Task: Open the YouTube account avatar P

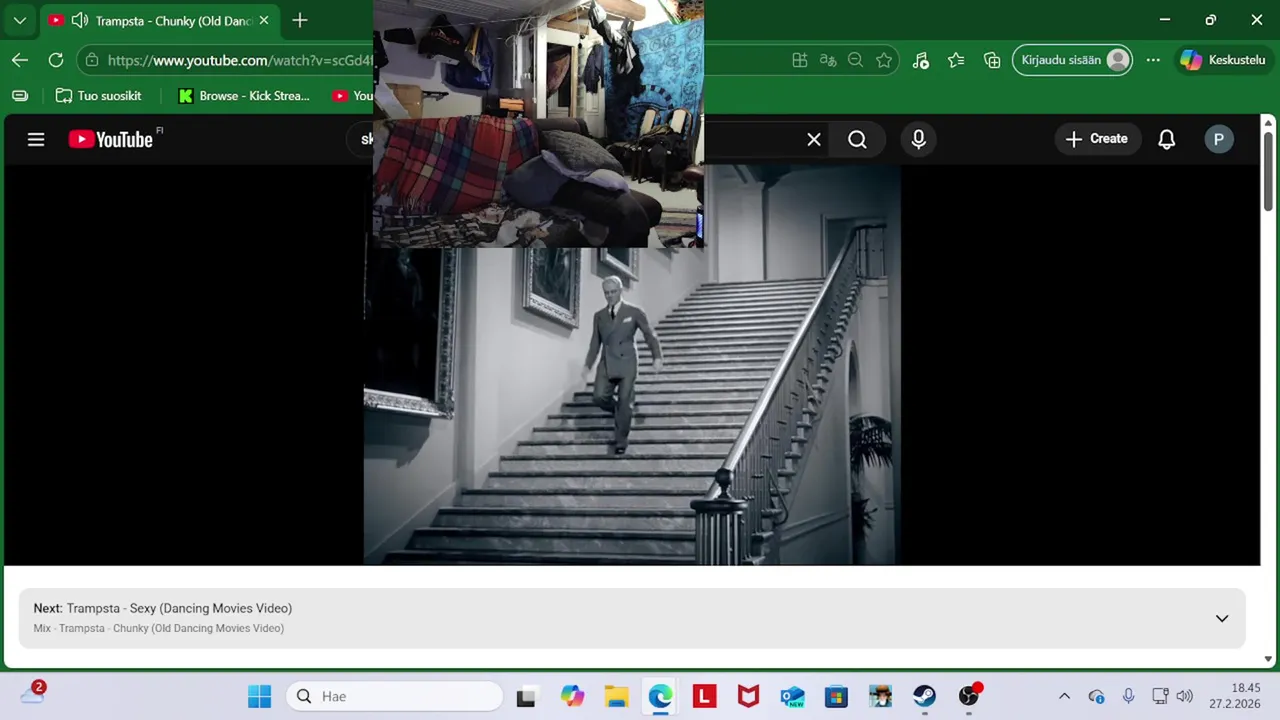Action: point(1219,140)
